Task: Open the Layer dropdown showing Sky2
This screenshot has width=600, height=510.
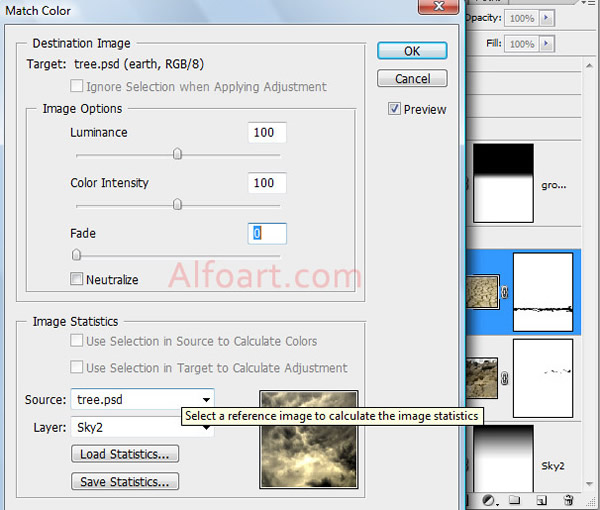Action: click(x=142, y=427)
